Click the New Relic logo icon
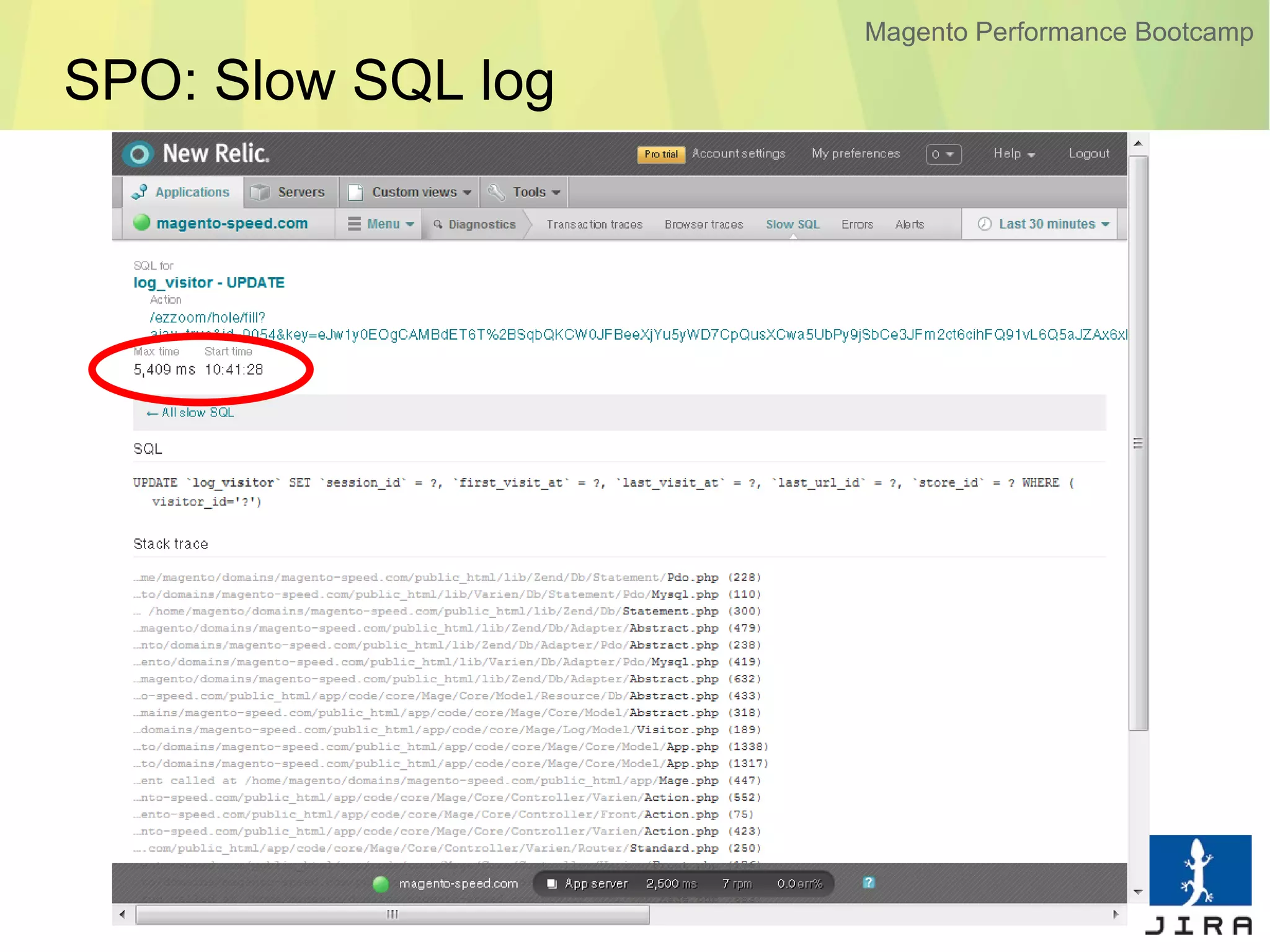The height and width of the screenshot is (952, 1270). click(138, 154)
